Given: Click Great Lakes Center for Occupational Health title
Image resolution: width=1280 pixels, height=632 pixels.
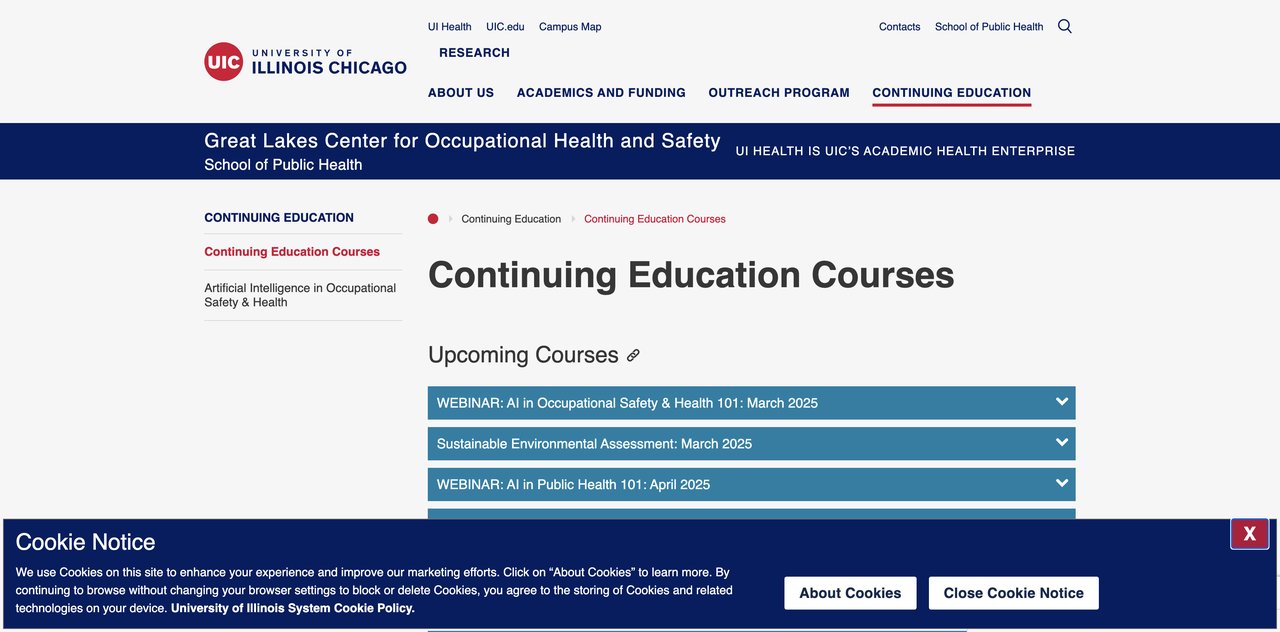Looking at the screenshot, I should tap(462, 141).
